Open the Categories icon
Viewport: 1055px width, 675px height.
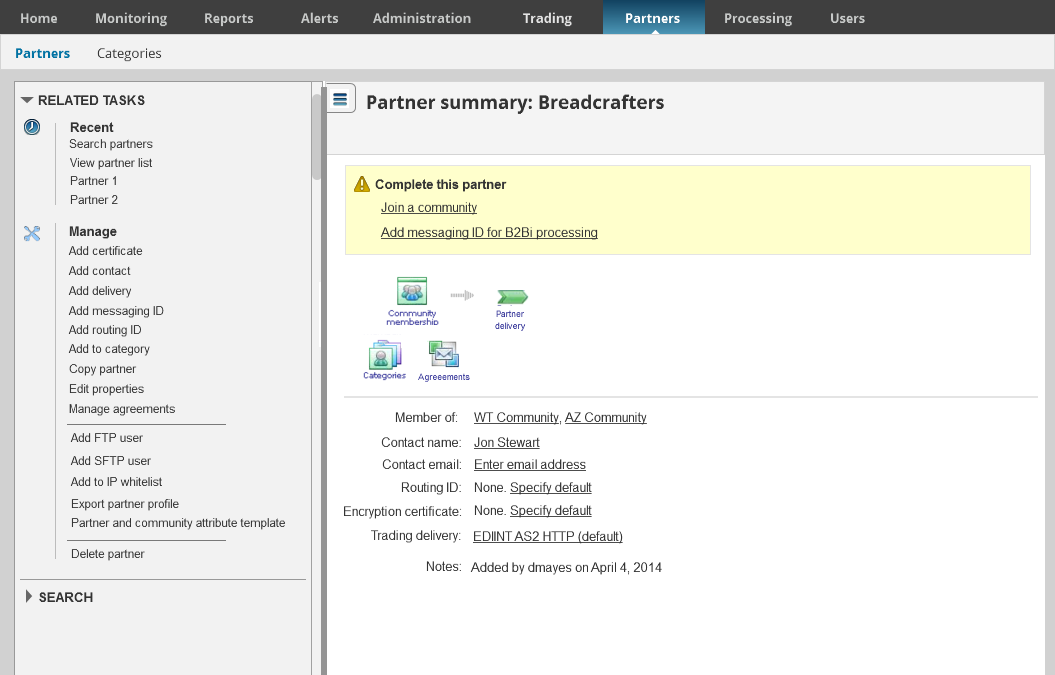(385, 355)
